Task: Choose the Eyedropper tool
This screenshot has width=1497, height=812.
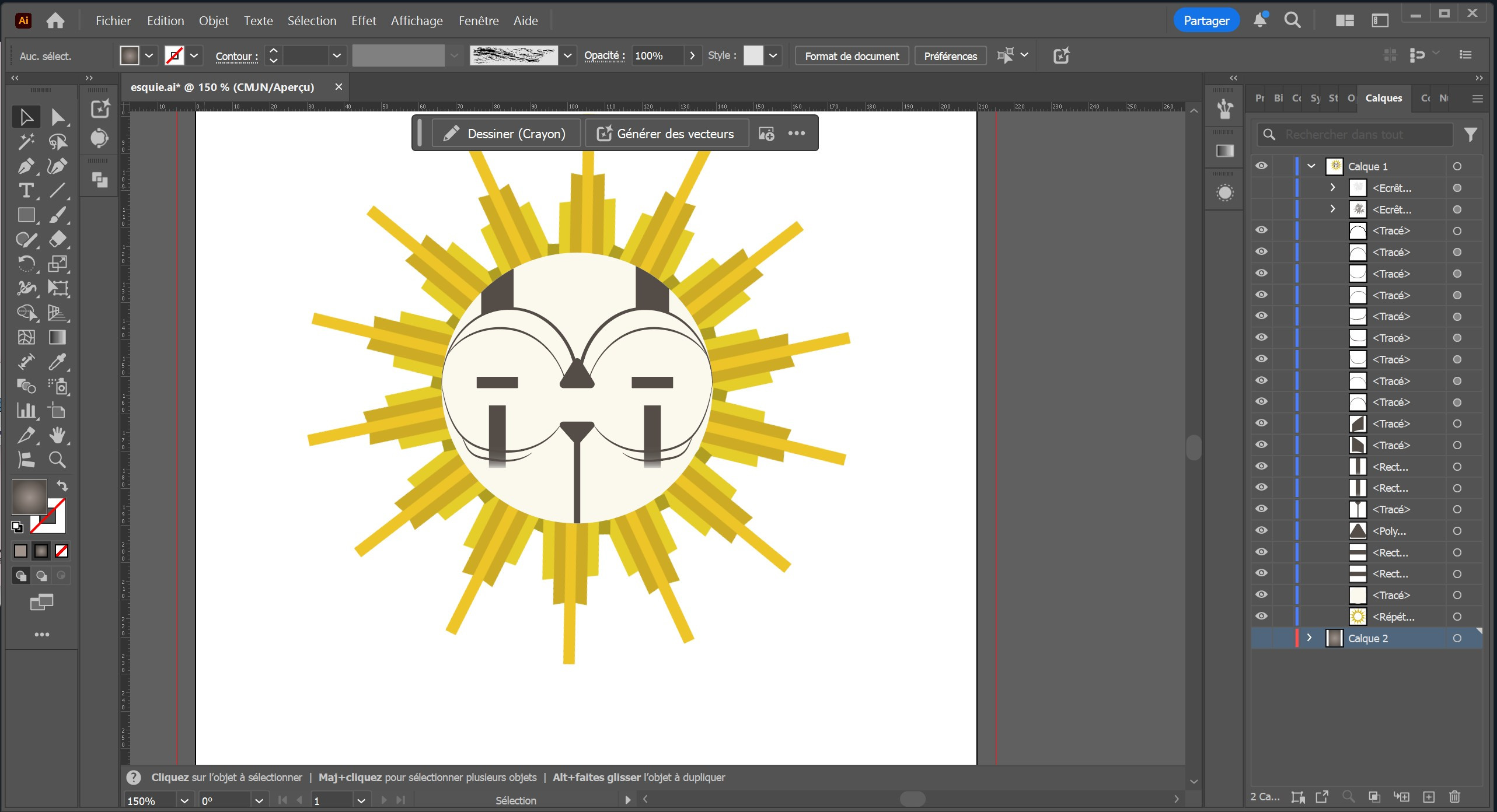Action: click(x=57, y=362)
